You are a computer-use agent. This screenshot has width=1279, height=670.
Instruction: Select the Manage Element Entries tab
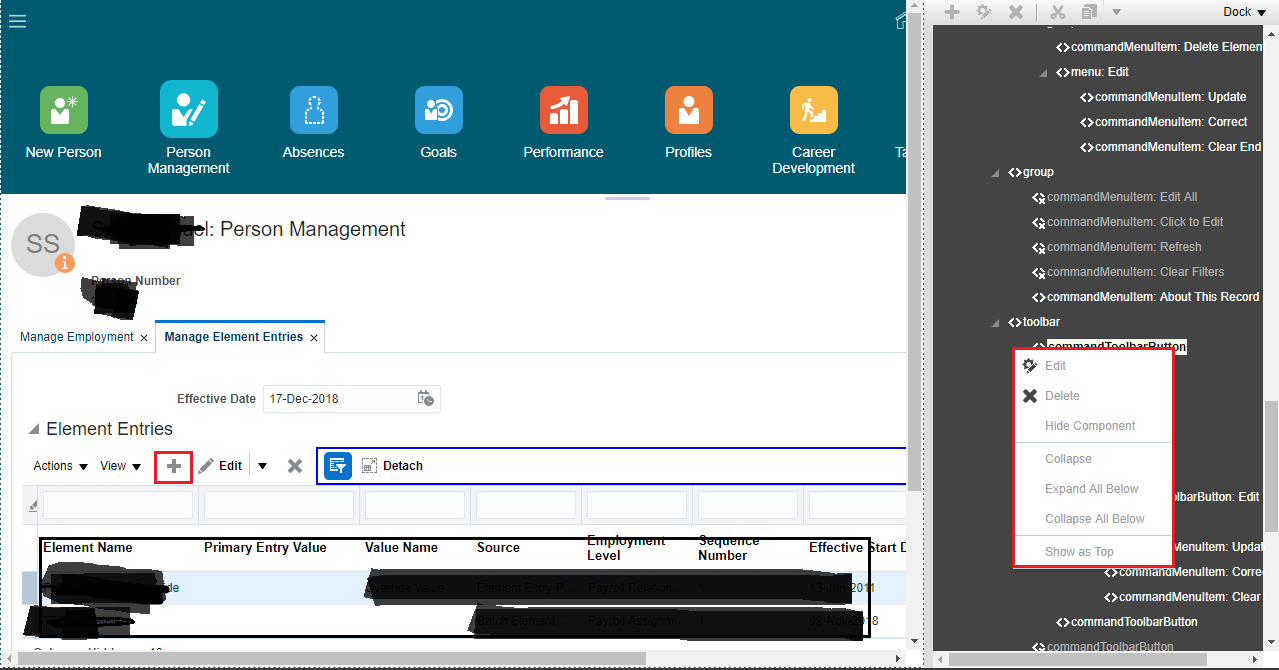(x=233, y=337)
